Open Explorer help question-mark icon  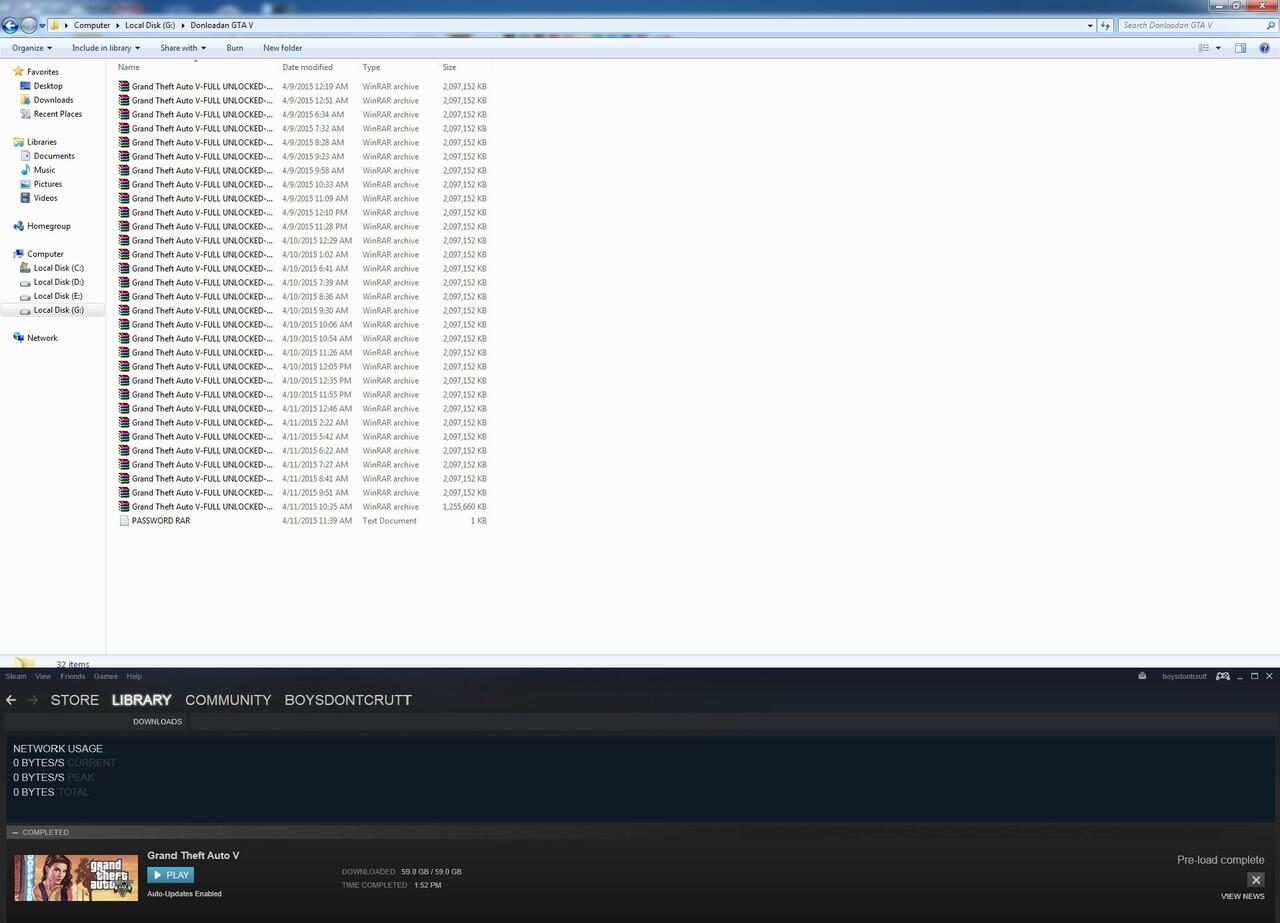click(1265, 48)
